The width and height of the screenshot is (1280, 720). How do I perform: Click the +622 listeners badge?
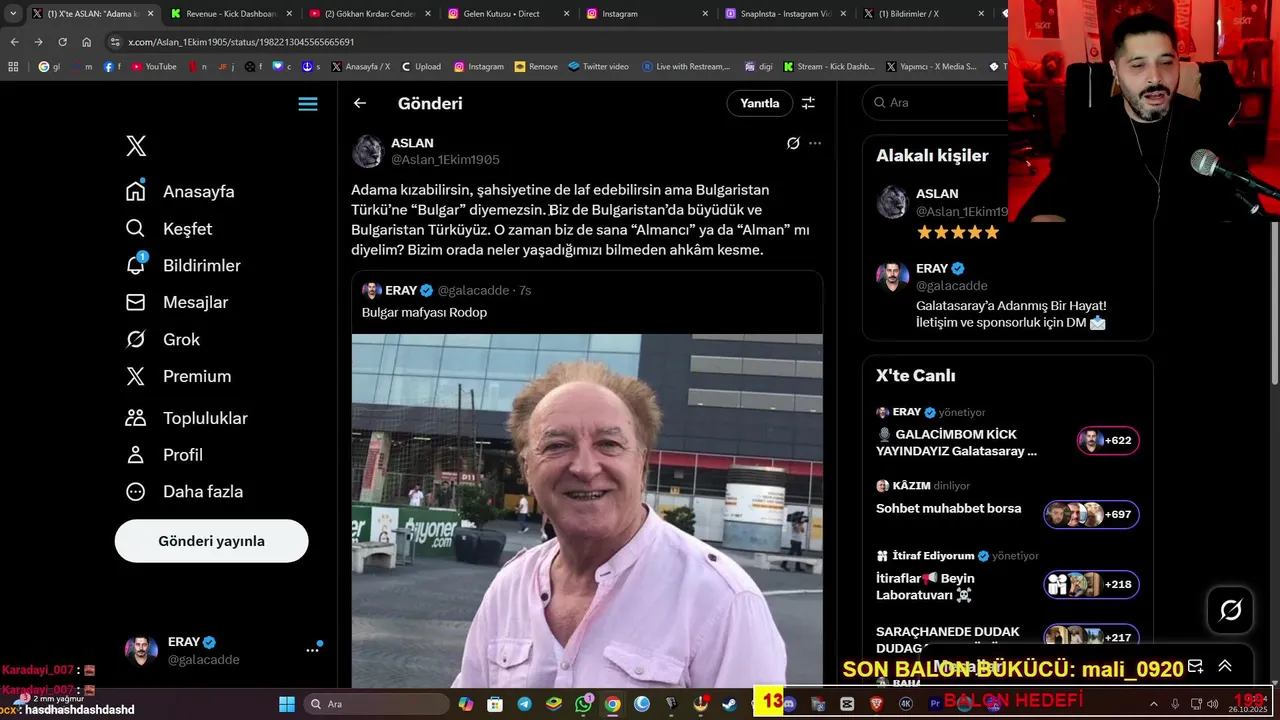click(1108, 440)
